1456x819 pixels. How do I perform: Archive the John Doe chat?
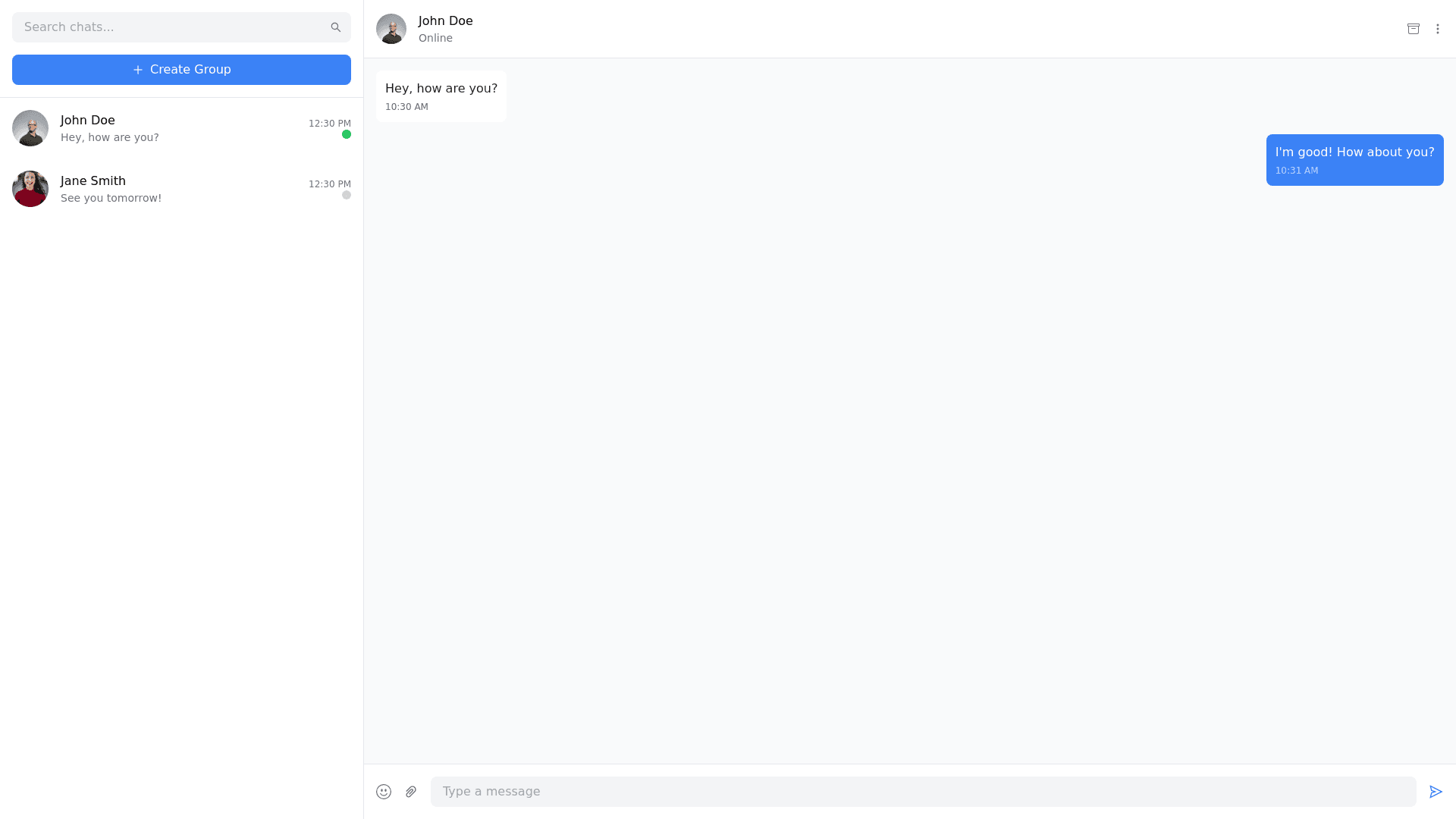(x=1414, y=29)
